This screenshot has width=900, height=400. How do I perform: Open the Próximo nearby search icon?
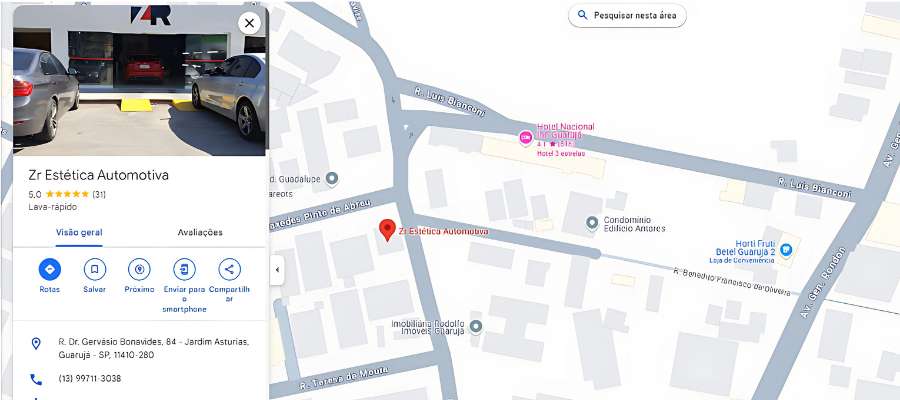click(139, 269)
